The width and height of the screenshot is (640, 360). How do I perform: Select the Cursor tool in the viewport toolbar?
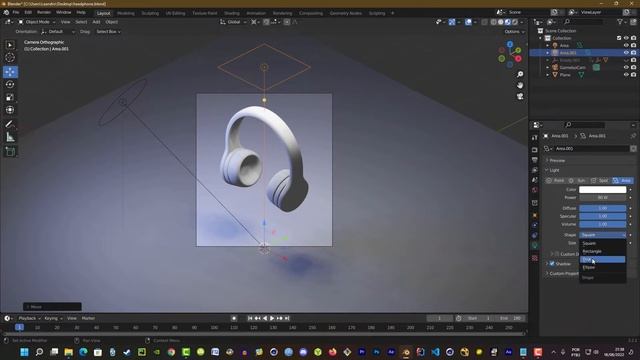pyautogui.click(x=10, y=58)
